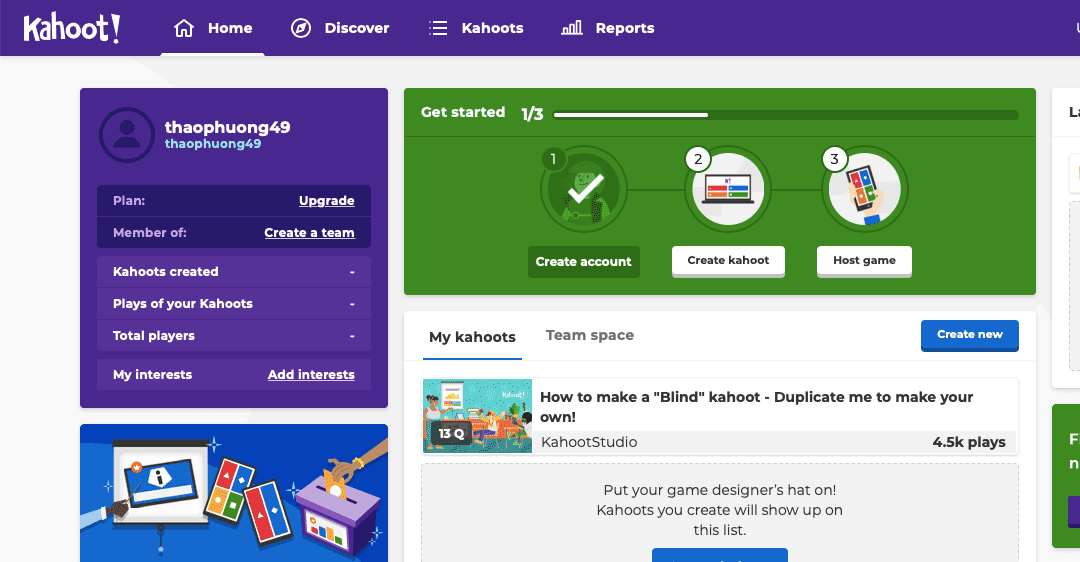
Task: Click the Add interests link
Action: tap(311, 375)
